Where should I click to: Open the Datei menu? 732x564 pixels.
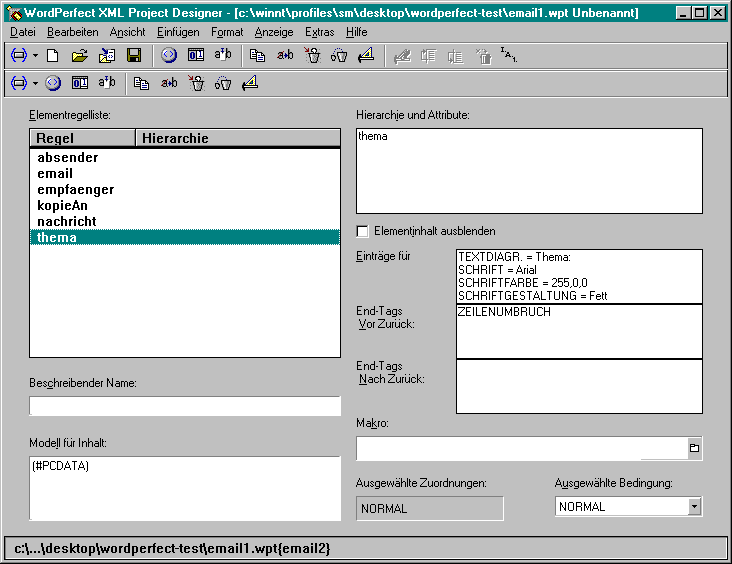click(x=23, y=32)
